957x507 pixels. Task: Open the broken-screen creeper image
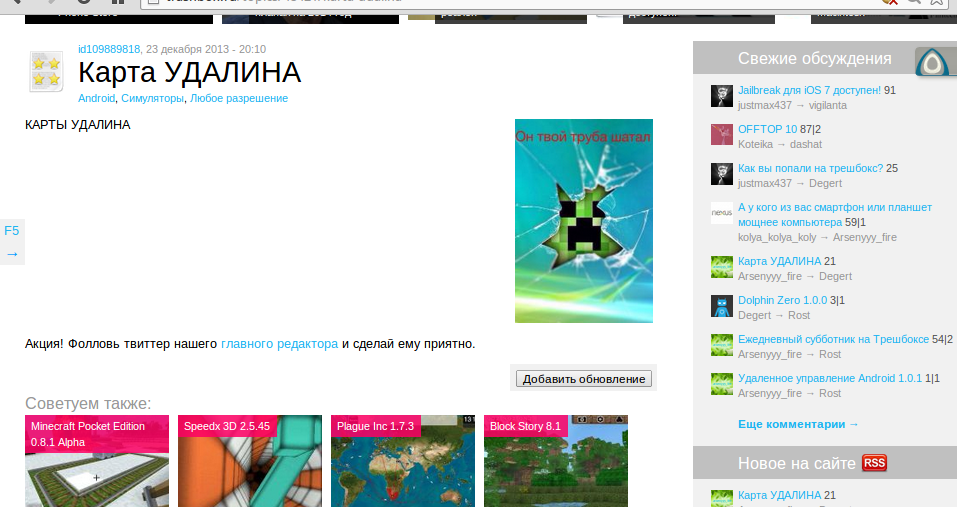pyautogui.click(x=583, y=221)
